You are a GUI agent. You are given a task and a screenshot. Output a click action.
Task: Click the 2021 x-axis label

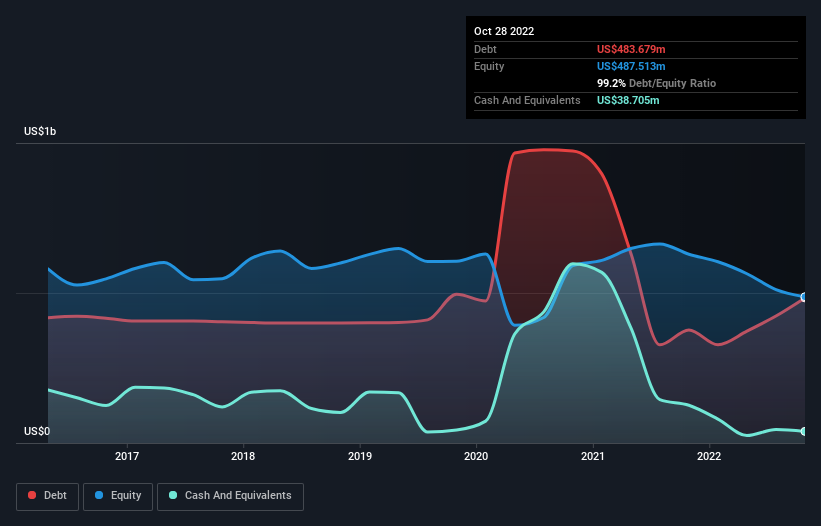click(593, 456)
